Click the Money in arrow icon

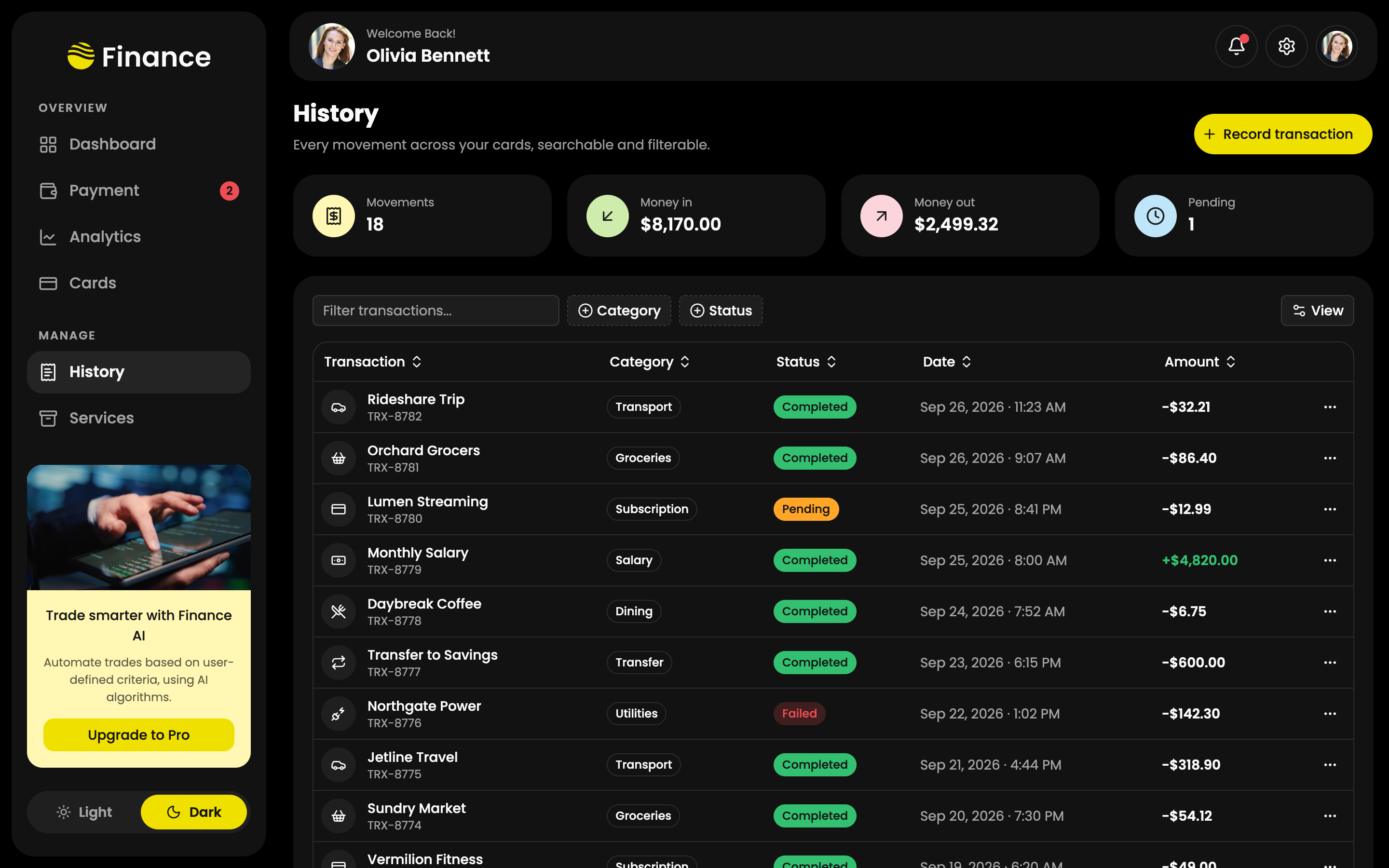[607, 216]
